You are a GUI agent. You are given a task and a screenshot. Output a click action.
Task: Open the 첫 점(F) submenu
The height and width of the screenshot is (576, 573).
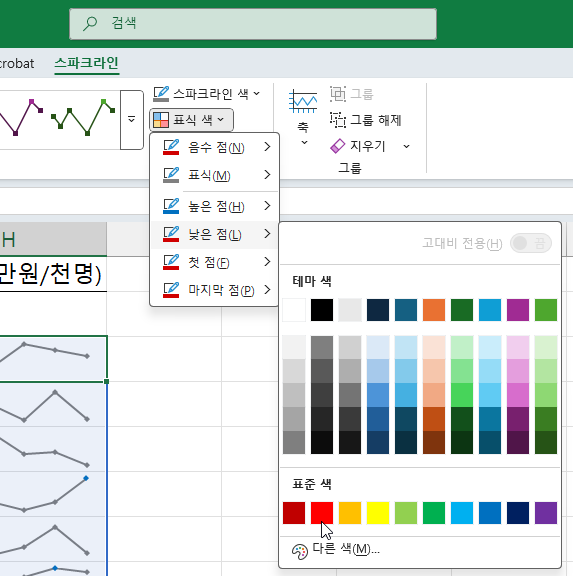tap(215, 262)
